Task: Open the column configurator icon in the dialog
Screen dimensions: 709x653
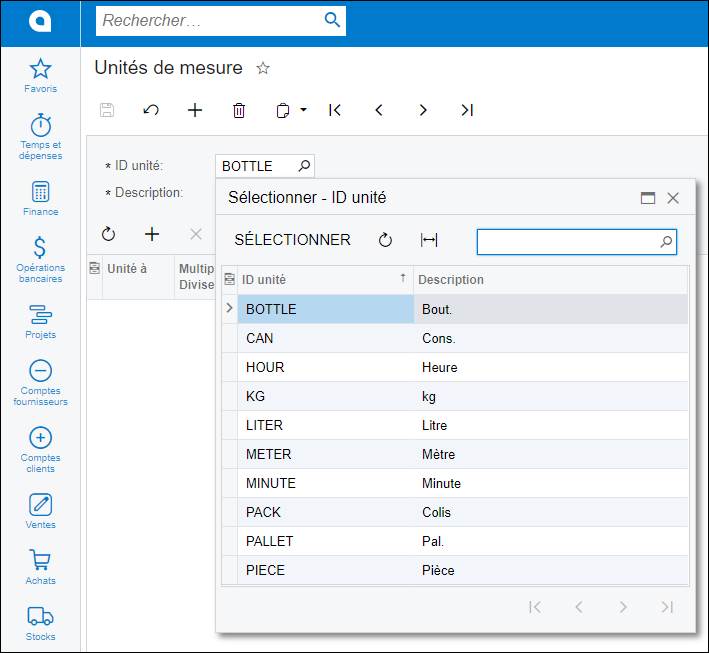Action: pyautogui.click(x=230, y=279)
